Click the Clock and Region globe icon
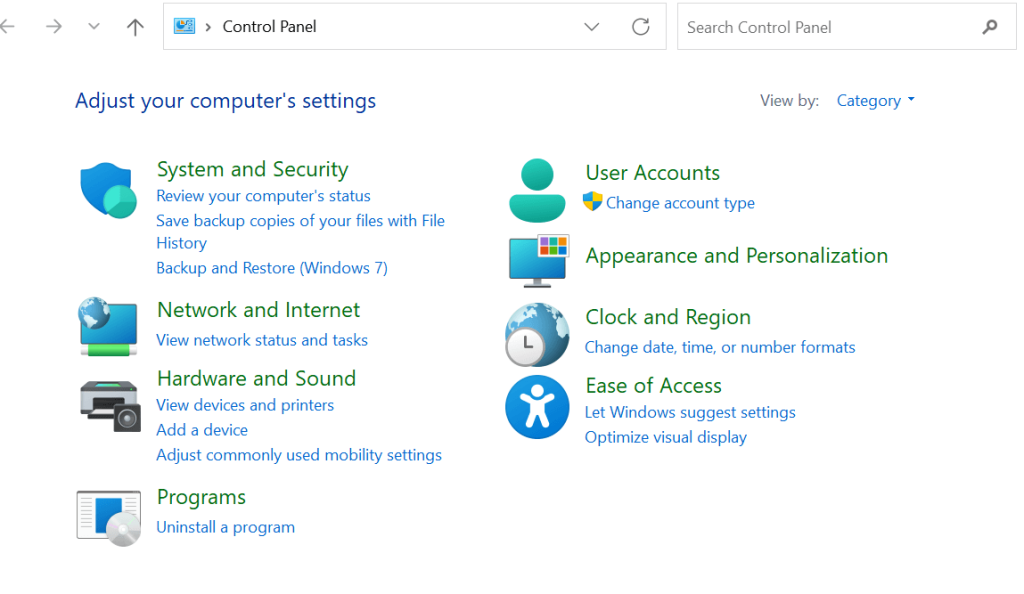 click(x=537, y=334)
